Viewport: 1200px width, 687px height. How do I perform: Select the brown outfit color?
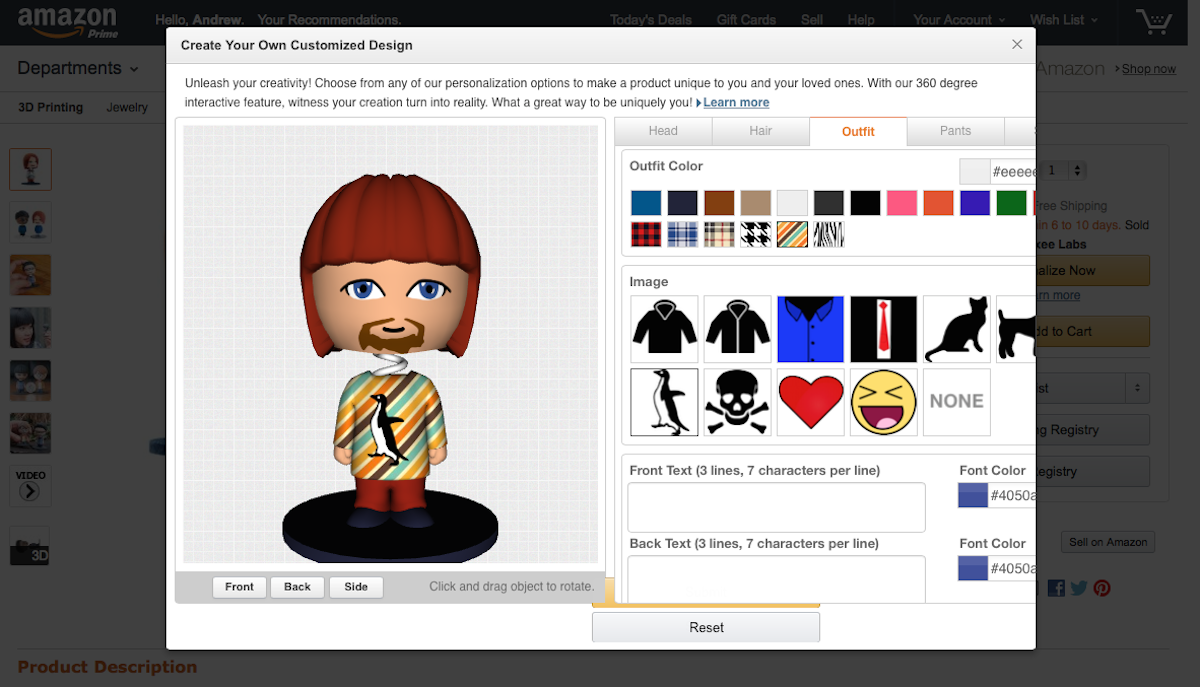tap(719, 203)
